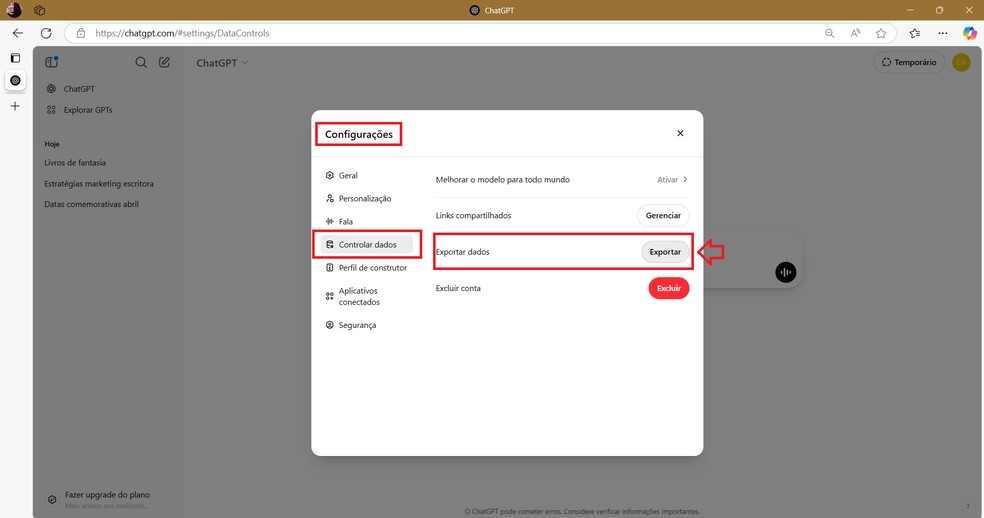Open the Personalização settings tab
Viewport: 984px width, 518px height.
pyautogui.click(x=367, y=198)
